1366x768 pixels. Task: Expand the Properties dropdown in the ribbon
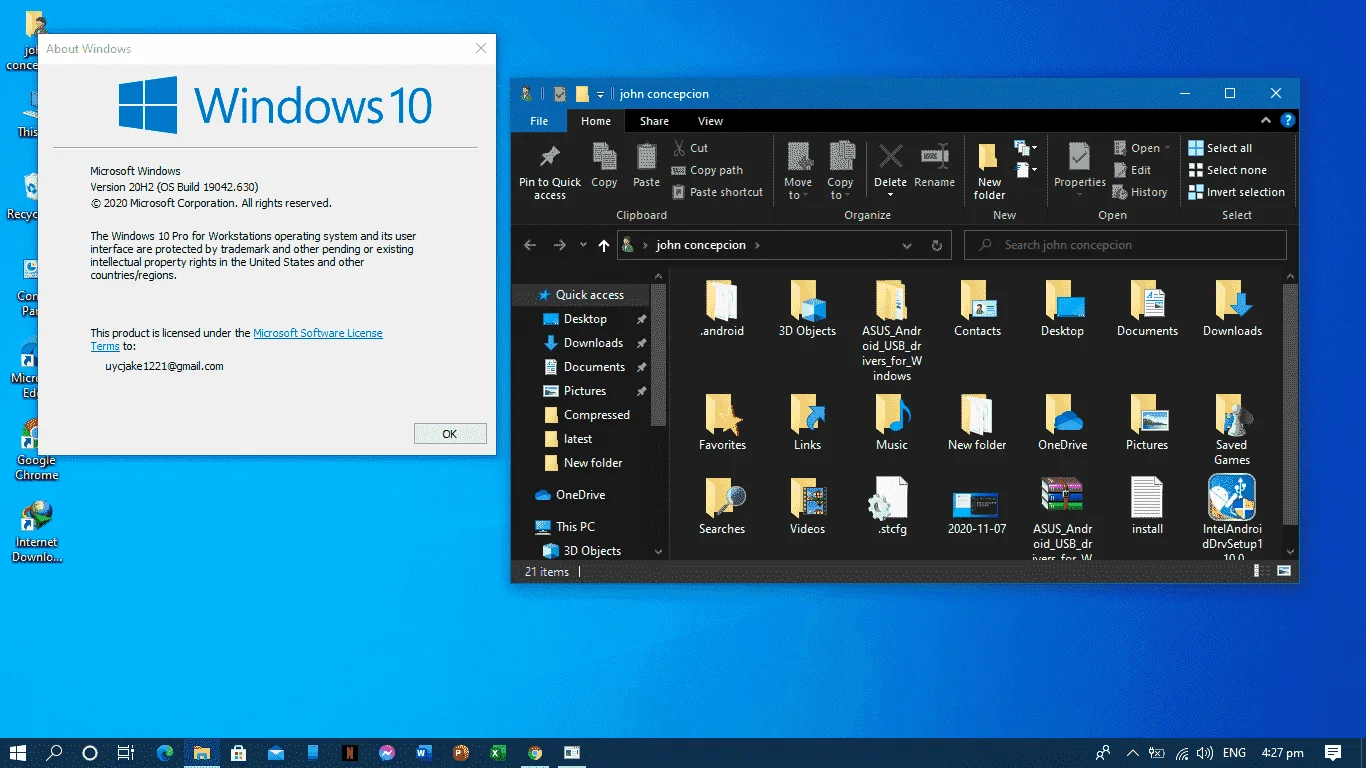tap(1079, 194)
